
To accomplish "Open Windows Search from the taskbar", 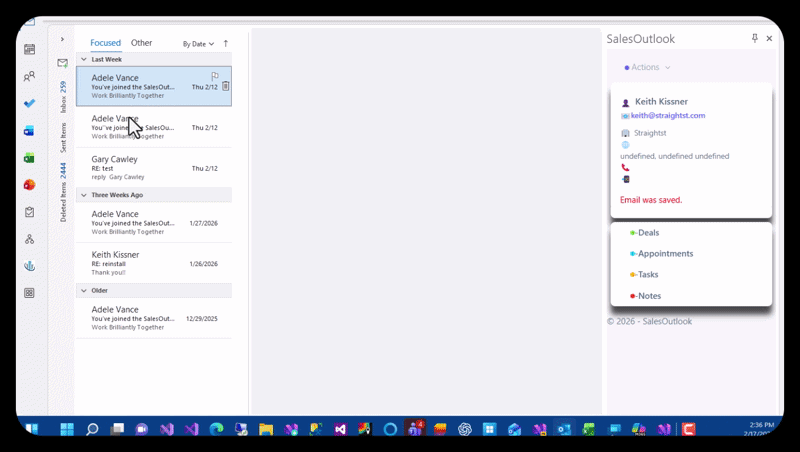I will click(x=92, y=429).
